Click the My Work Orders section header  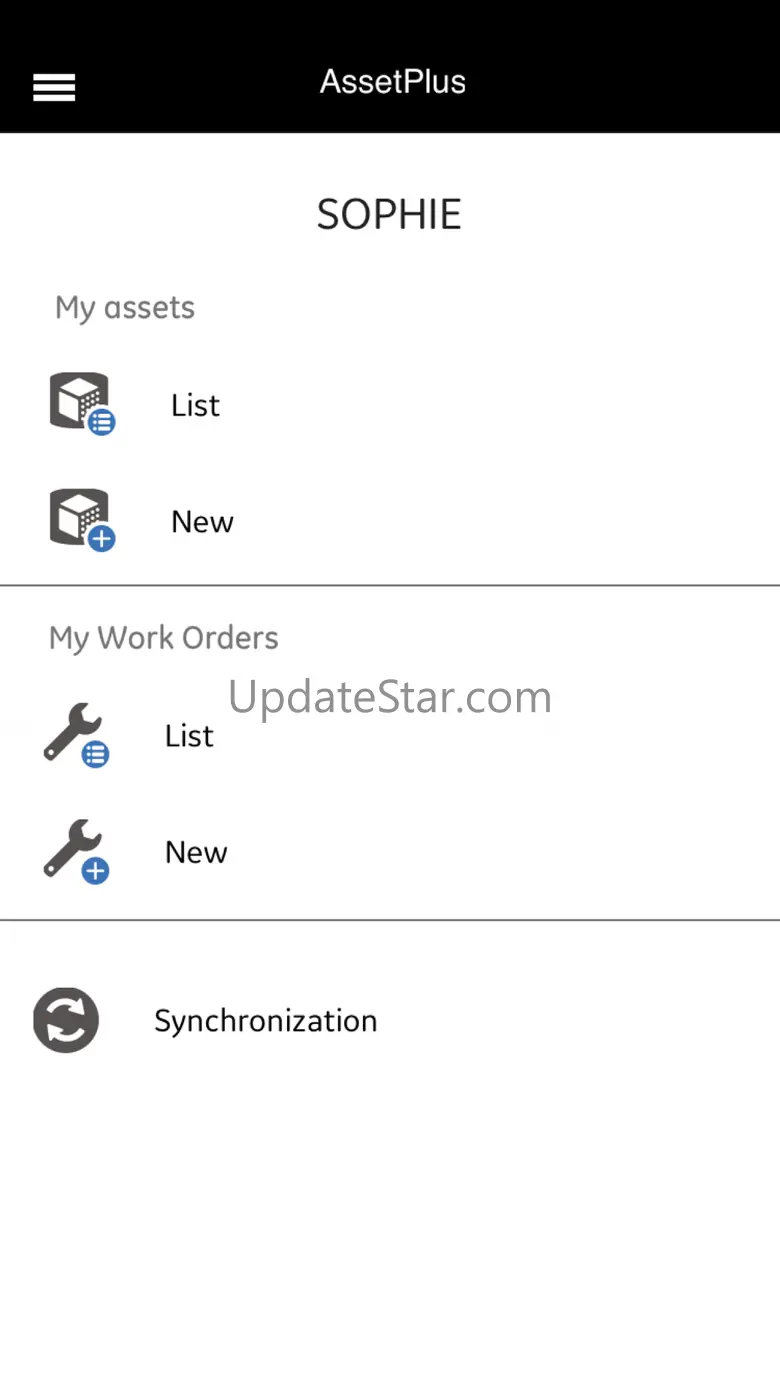[164, 638]
